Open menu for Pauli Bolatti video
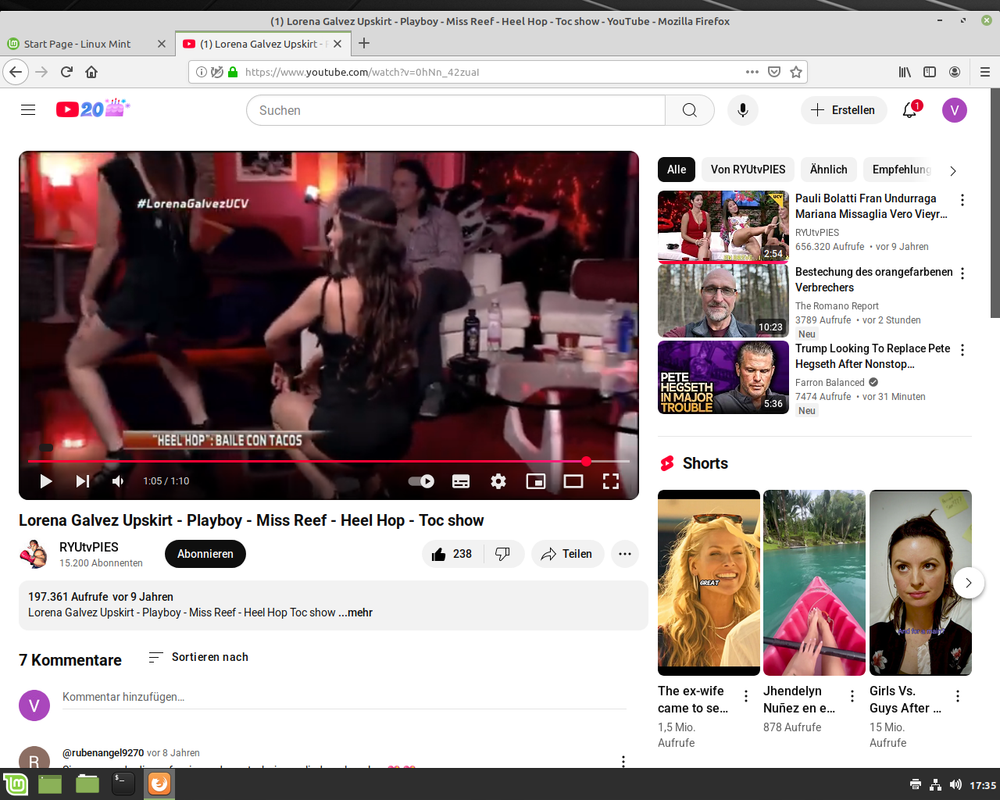 click(x=962, y=200)
